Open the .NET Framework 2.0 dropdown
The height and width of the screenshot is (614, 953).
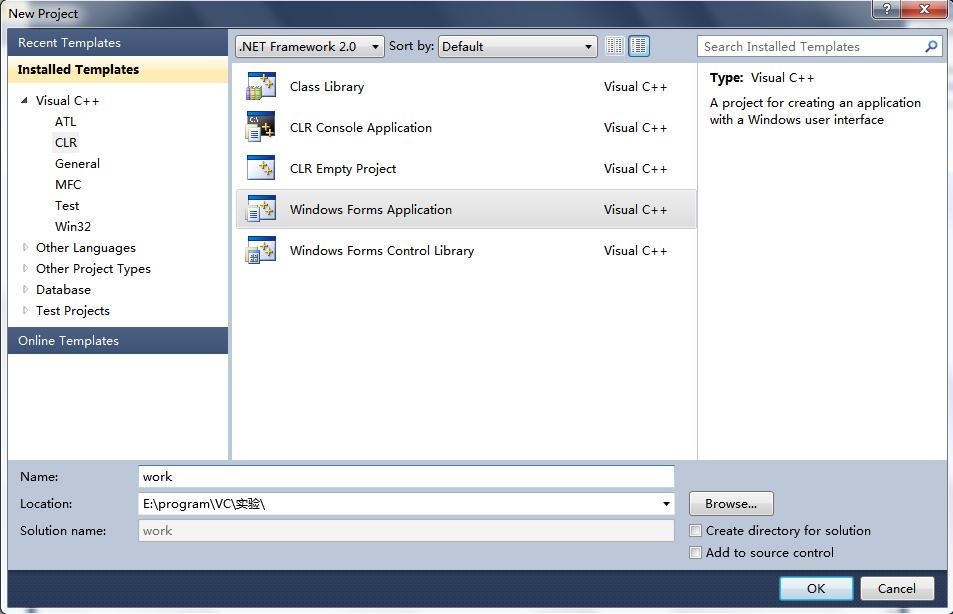310,46
